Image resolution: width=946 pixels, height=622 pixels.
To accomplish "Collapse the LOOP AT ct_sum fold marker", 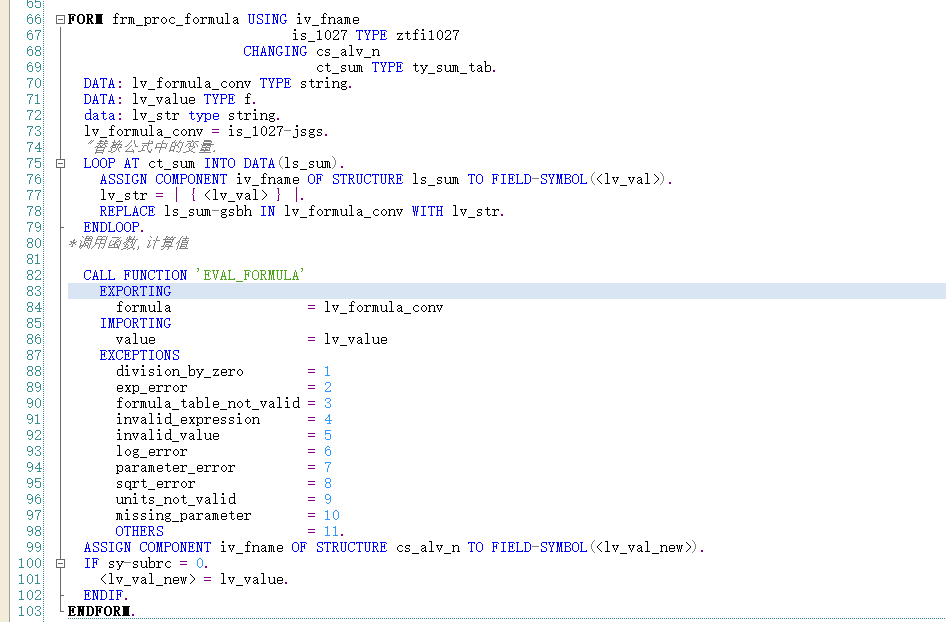I will [x=60, y=163].
